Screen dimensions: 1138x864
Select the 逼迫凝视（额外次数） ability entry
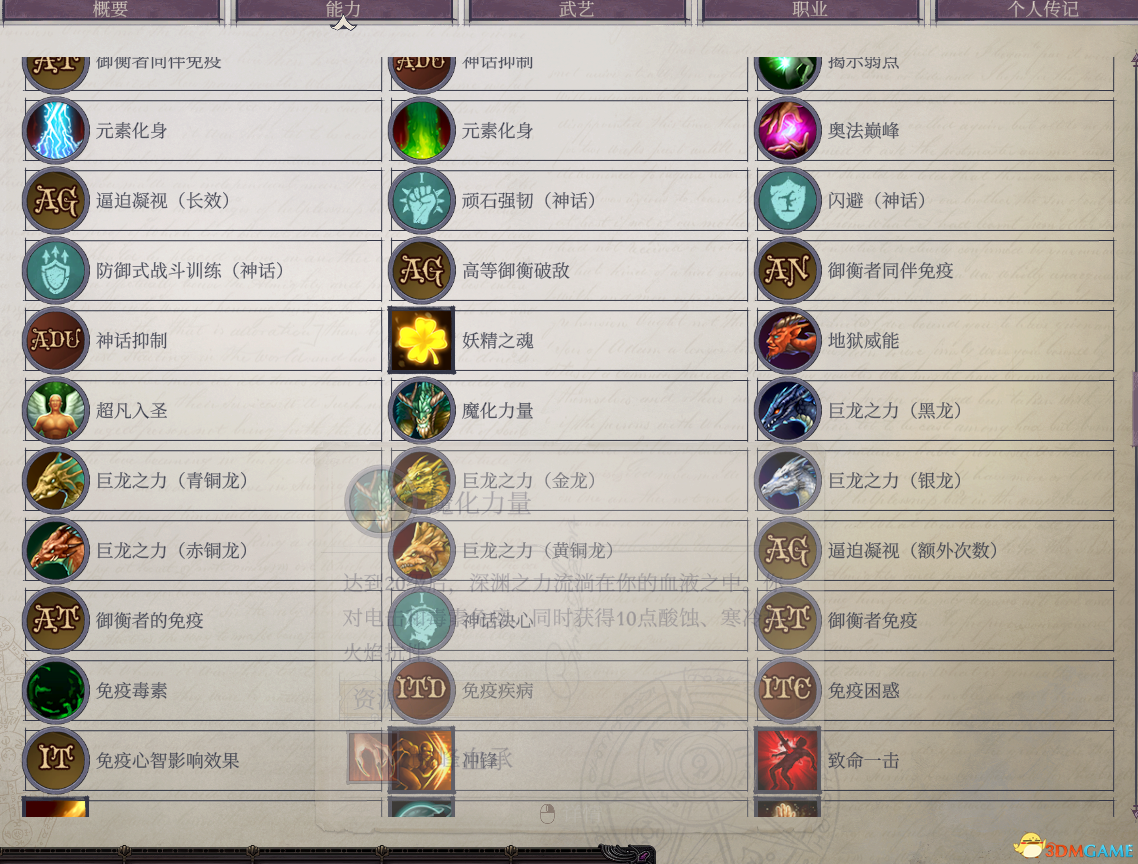click(x=935, y=550)
